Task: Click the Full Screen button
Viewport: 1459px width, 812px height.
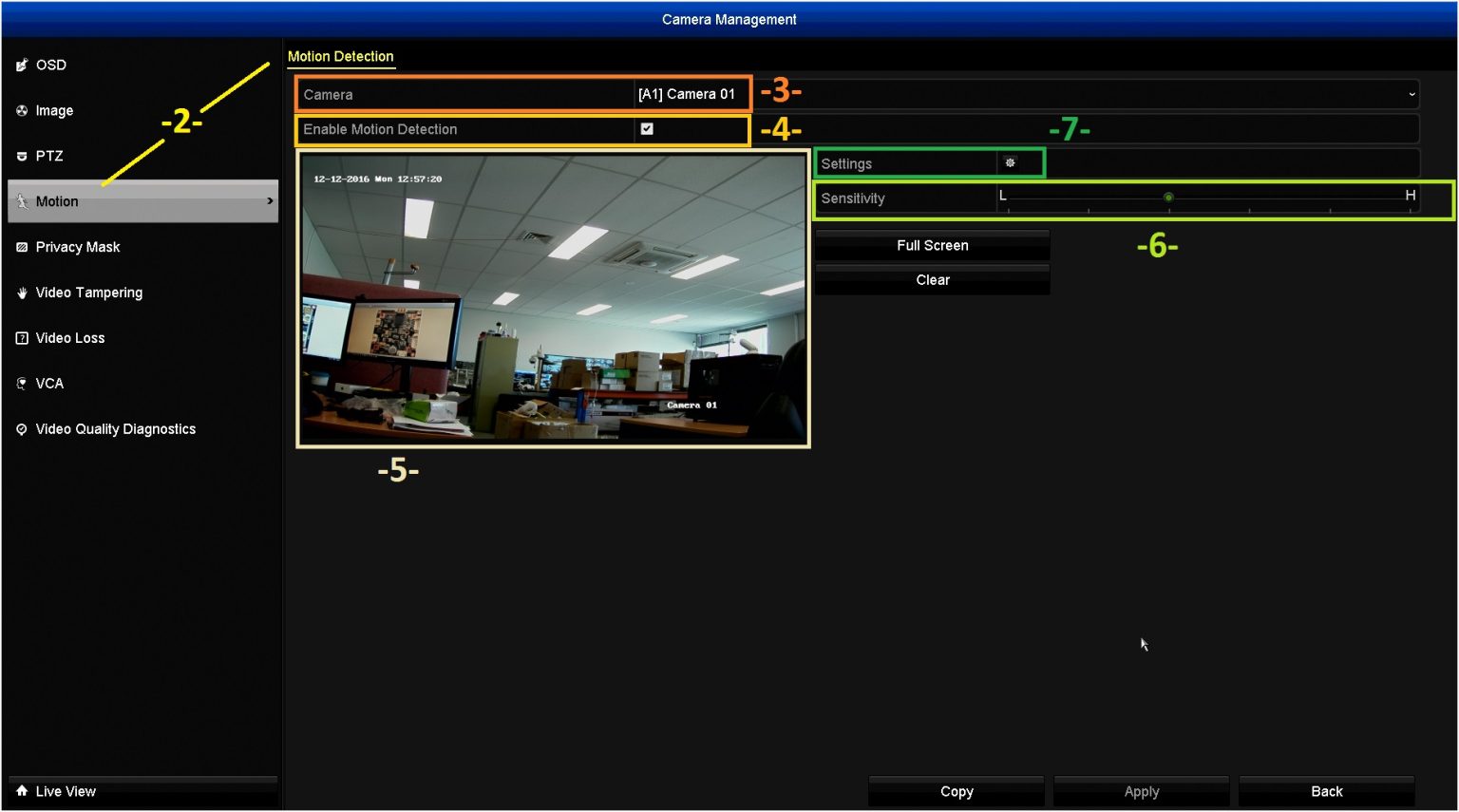Action: (x=932, y=245)
